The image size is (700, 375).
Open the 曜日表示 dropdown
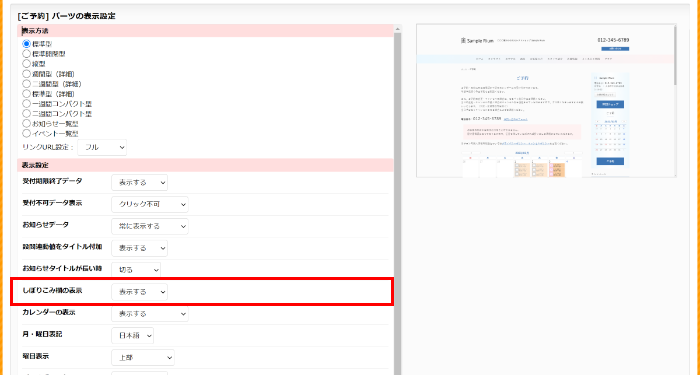(143, 358)
